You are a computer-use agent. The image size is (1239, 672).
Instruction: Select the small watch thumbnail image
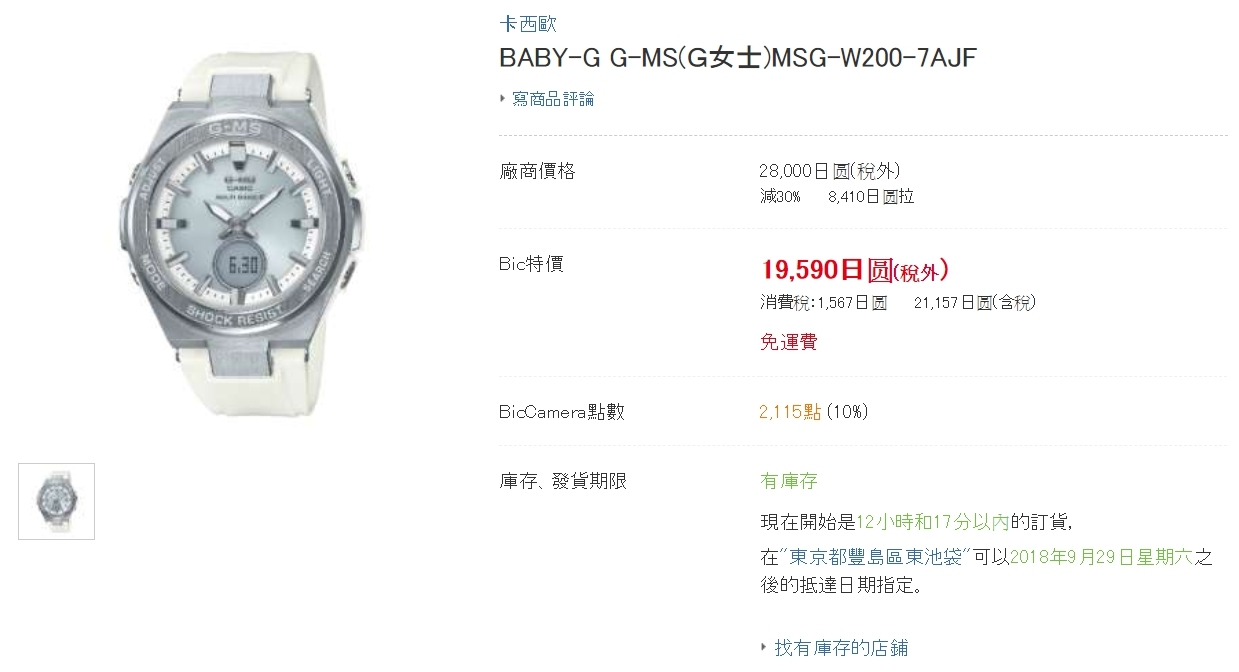(56, 501)
